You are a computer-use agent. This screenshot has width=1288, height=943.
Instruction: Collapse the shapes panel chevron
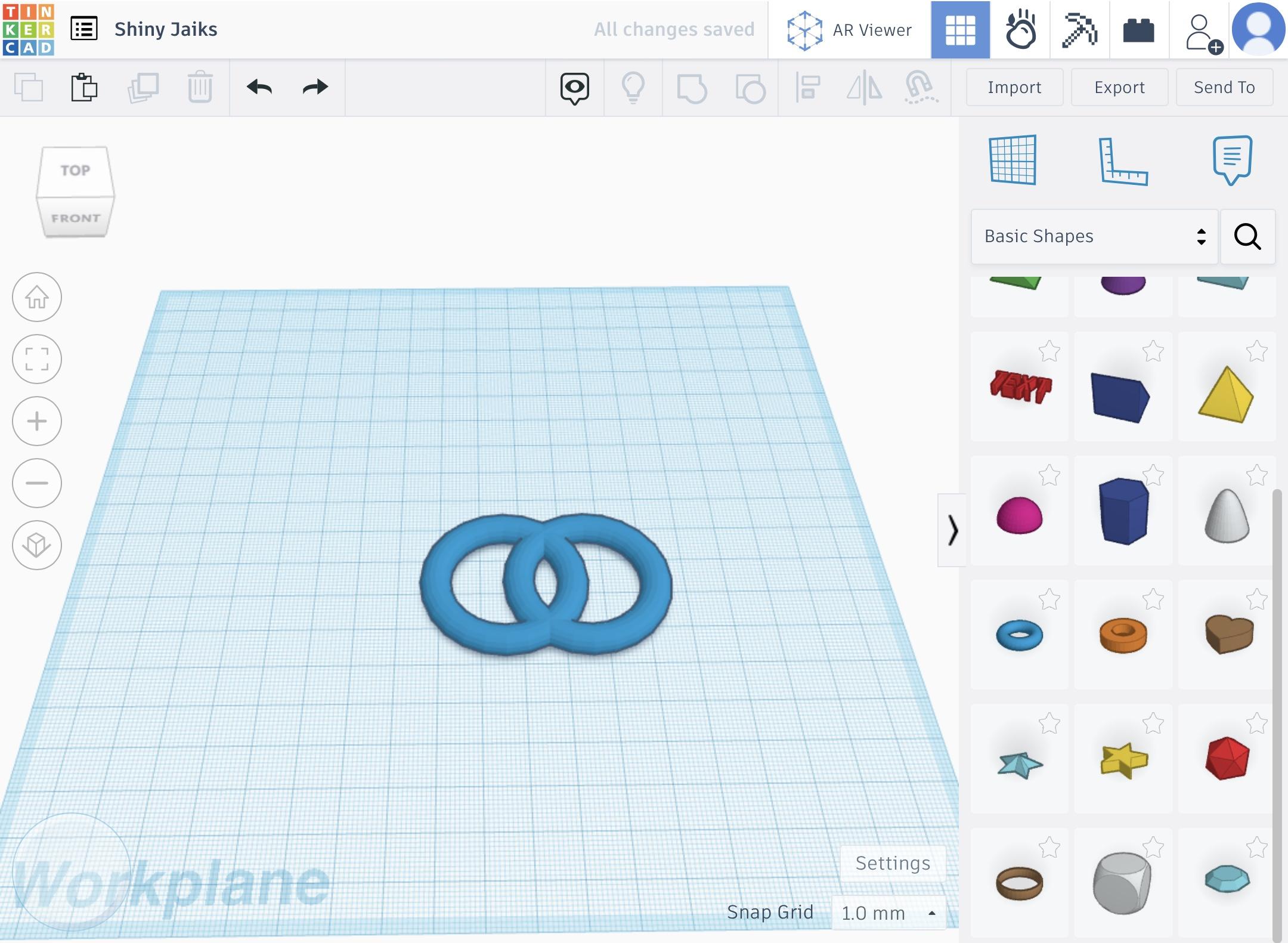[952, 530]
